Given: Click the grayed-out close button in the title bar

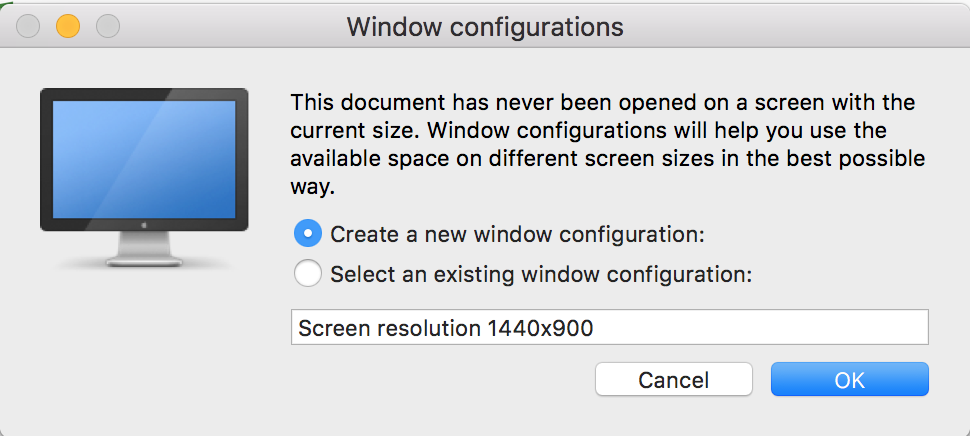Looking at the screenshot, I should (x=27, y=26).
